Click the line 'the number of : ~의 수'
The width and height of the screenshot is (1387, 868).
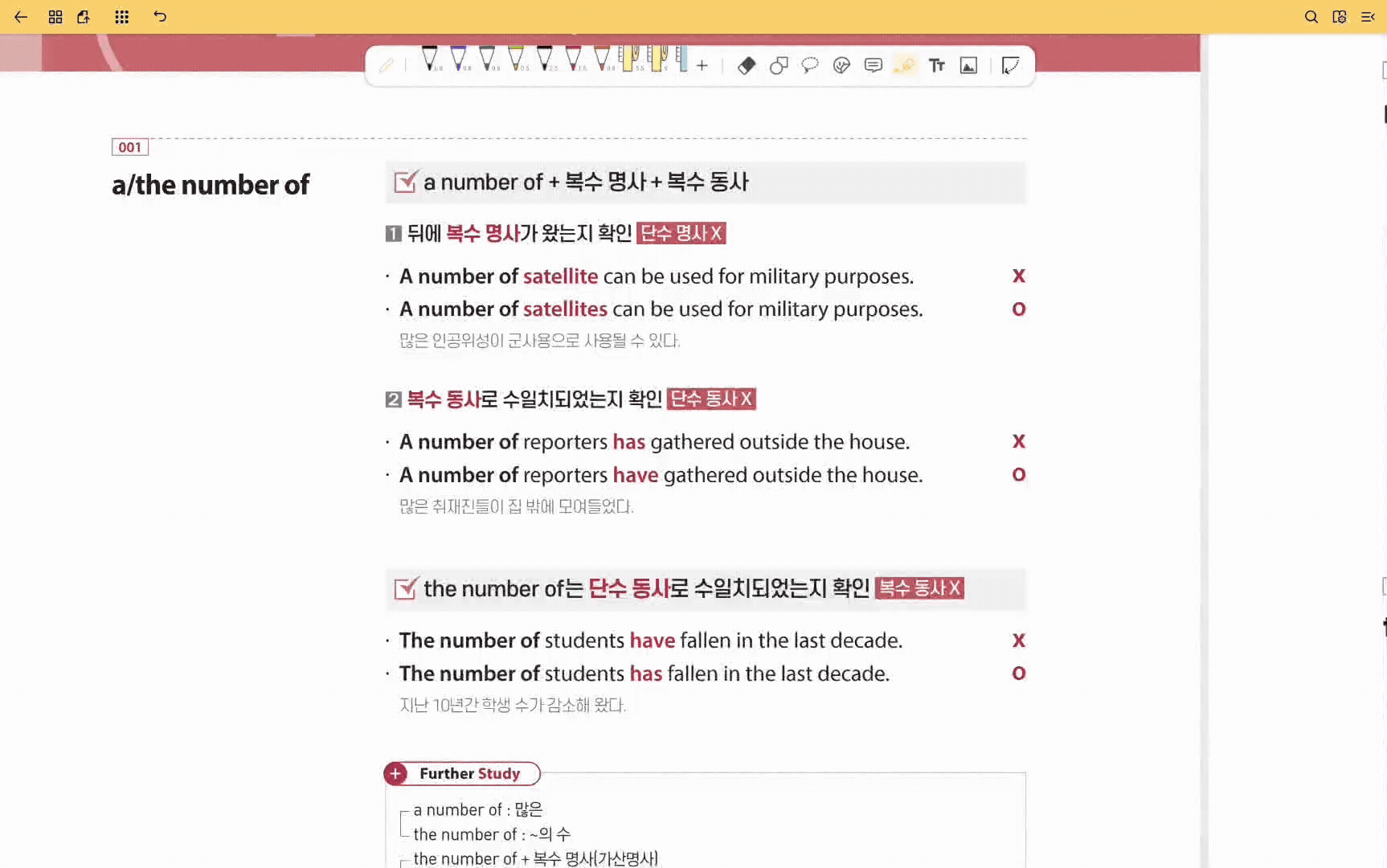(x=492, y=835)
